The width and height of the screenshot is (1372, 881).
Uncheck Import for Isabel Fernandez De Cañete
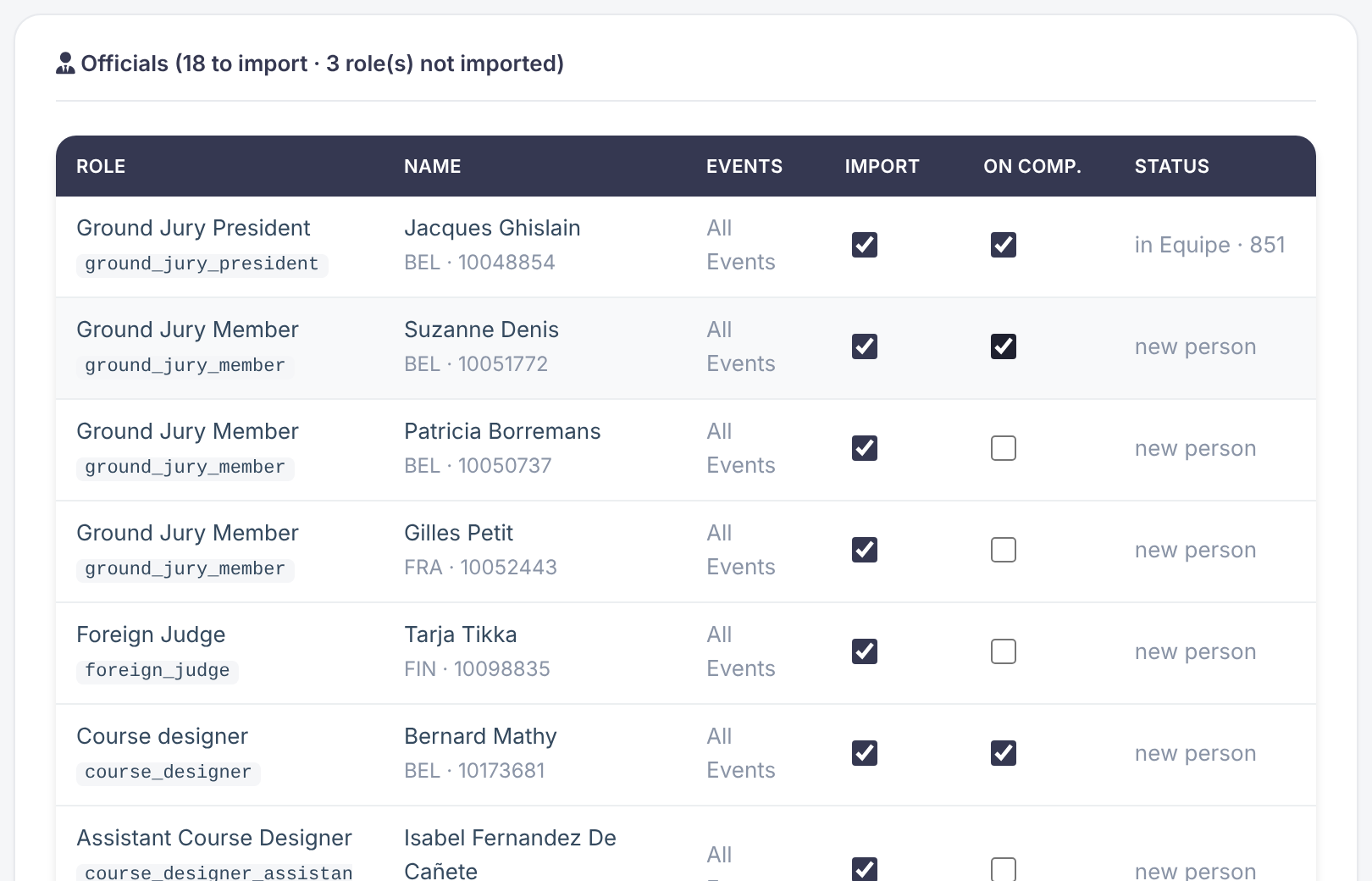tap(865, 869)
